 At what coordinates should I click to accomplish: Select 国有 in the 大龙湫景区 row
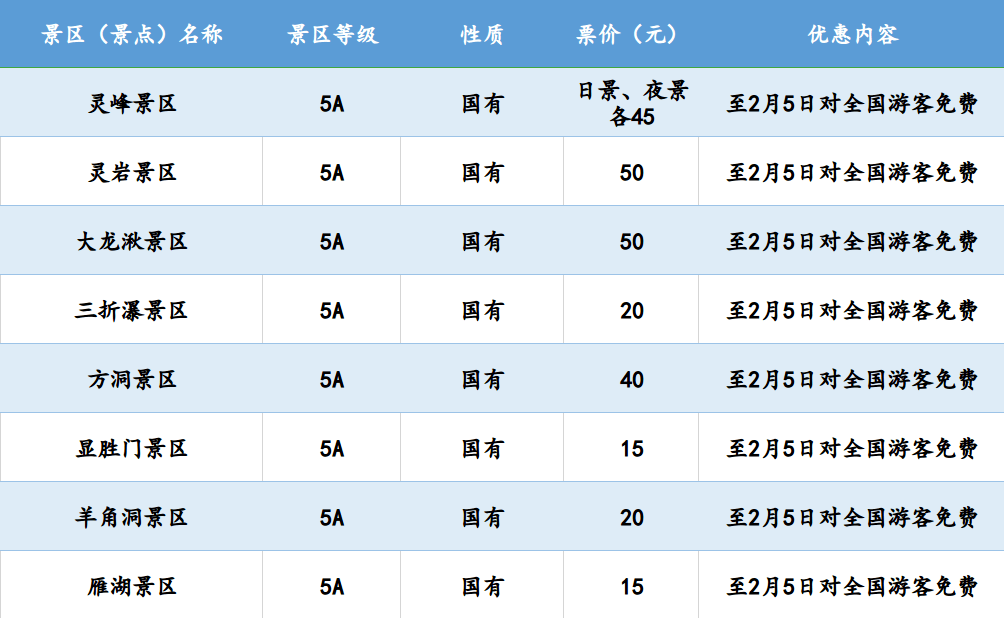482,241
